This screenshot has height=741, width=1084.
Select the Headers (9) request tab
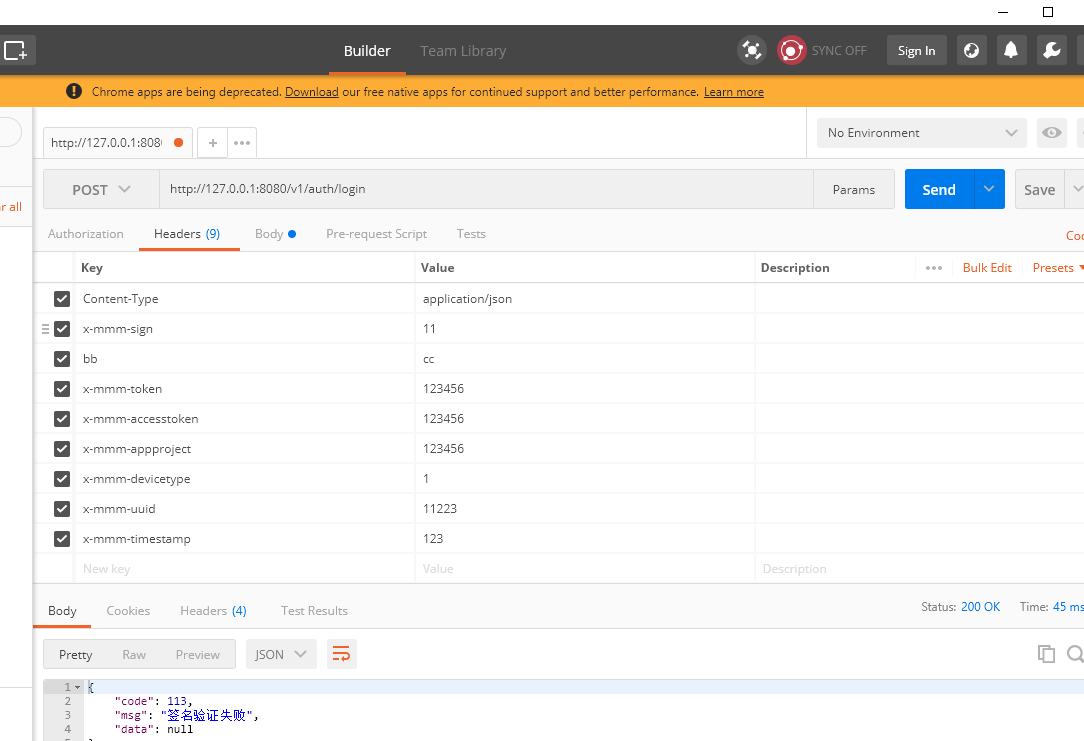click(187, 234)
